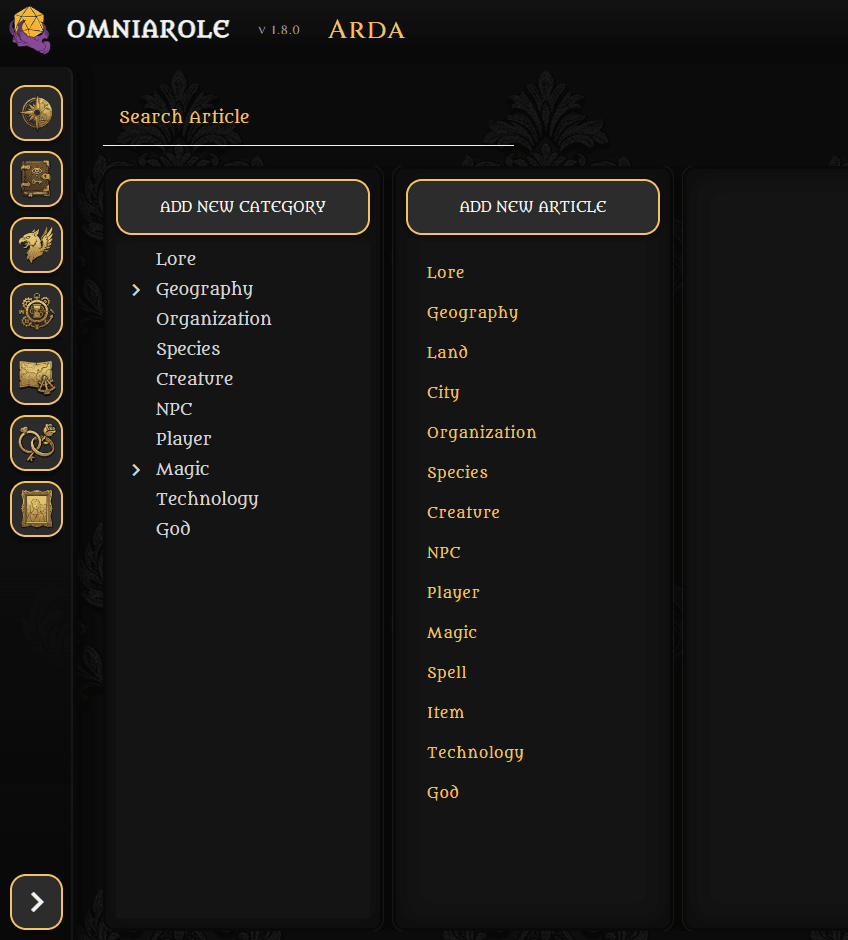Open the Player article link
Image resolution: width=848 pixels, height=940 pixels.
click(x=453, y=593)
